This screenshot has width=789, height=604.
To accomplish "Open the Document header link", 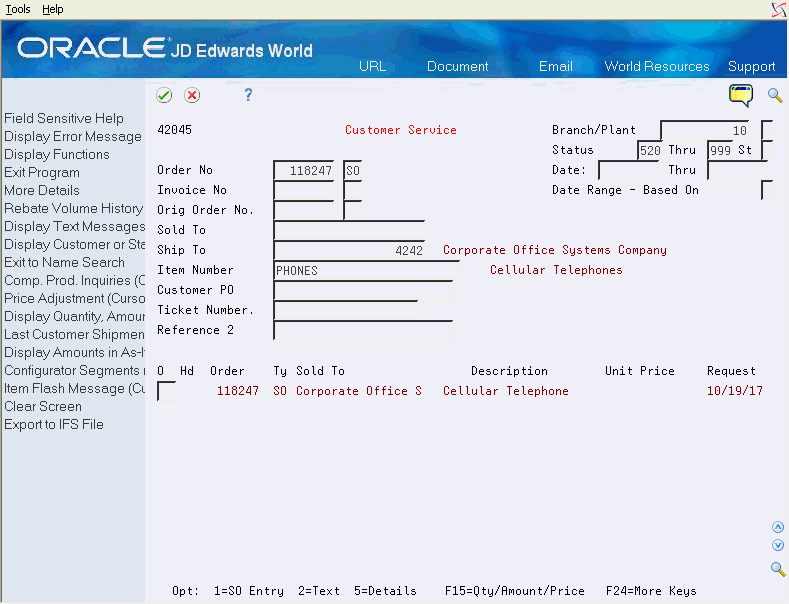I will 457,66.
